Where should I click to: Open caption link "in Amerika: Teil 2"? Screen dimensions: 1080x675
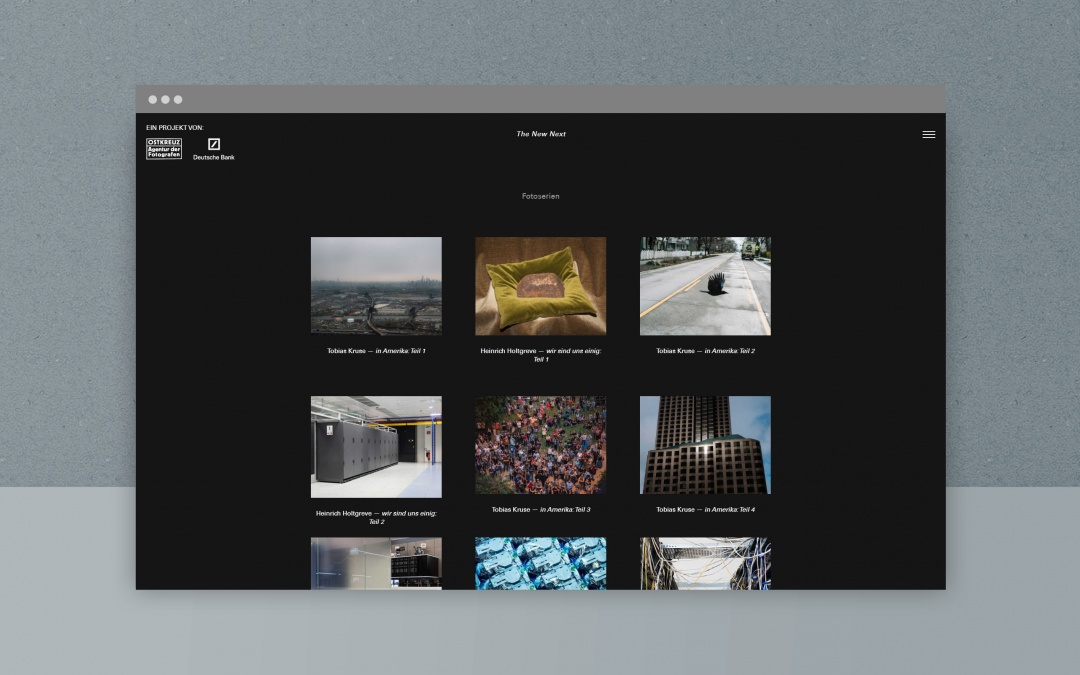click(729, 351)
